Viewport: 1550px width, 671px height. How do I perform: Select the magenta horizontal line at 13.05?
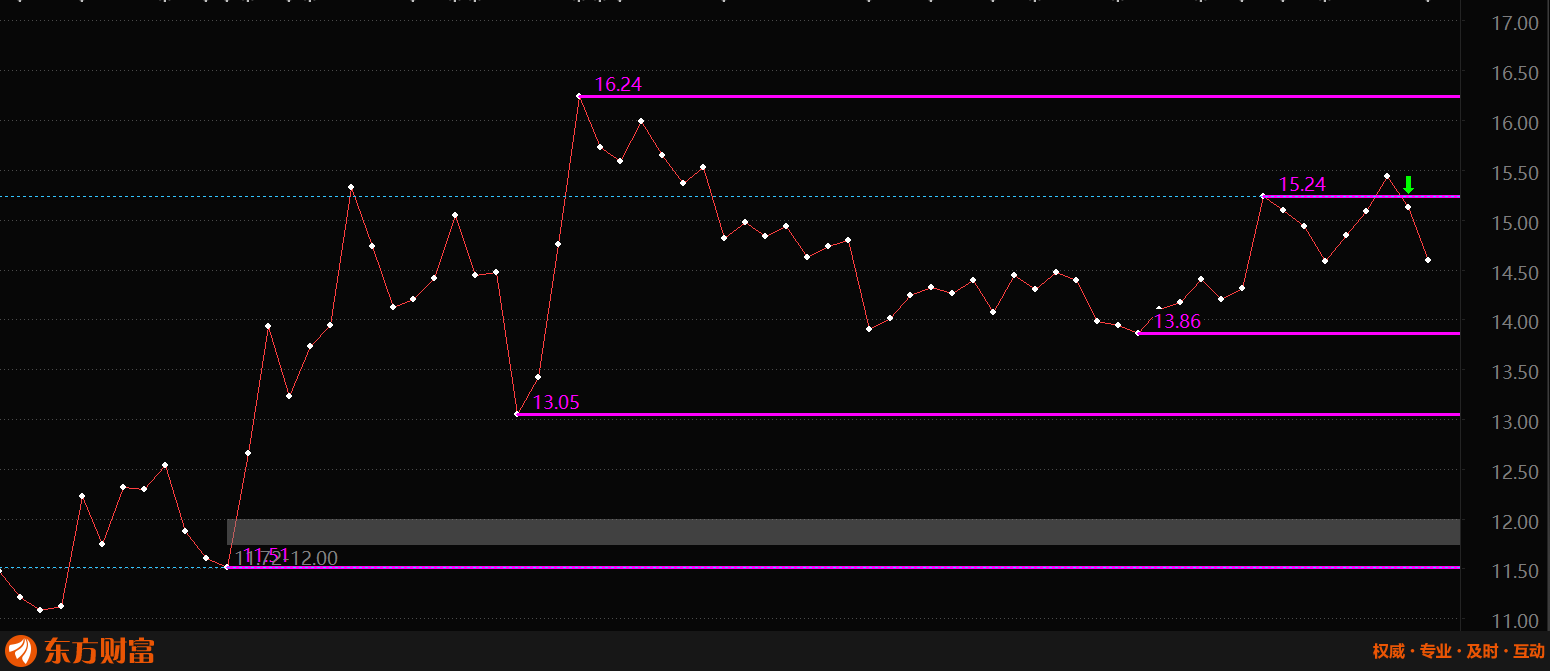[988, 414]
